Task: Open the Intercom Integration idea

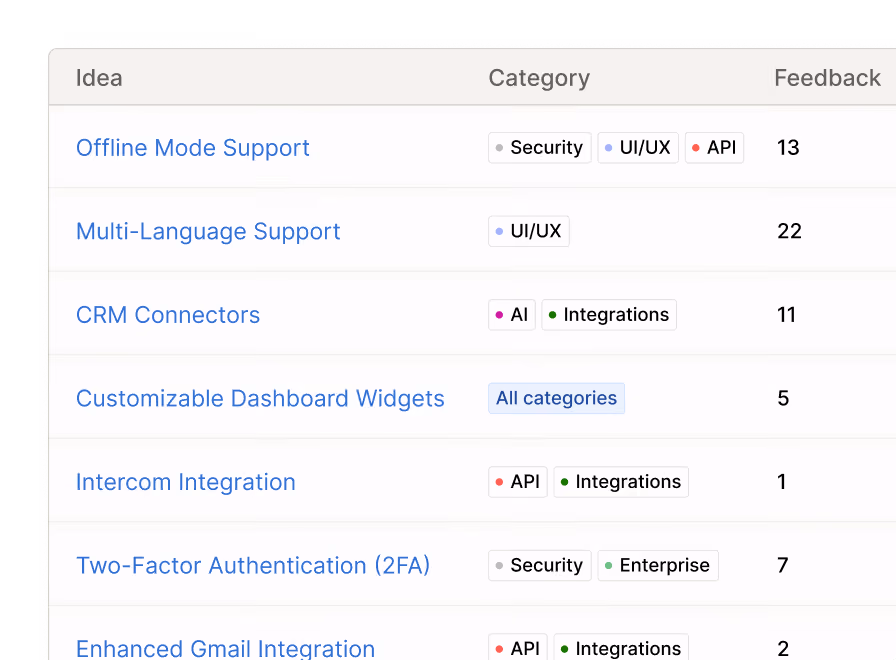Action: tap(186, 482)
